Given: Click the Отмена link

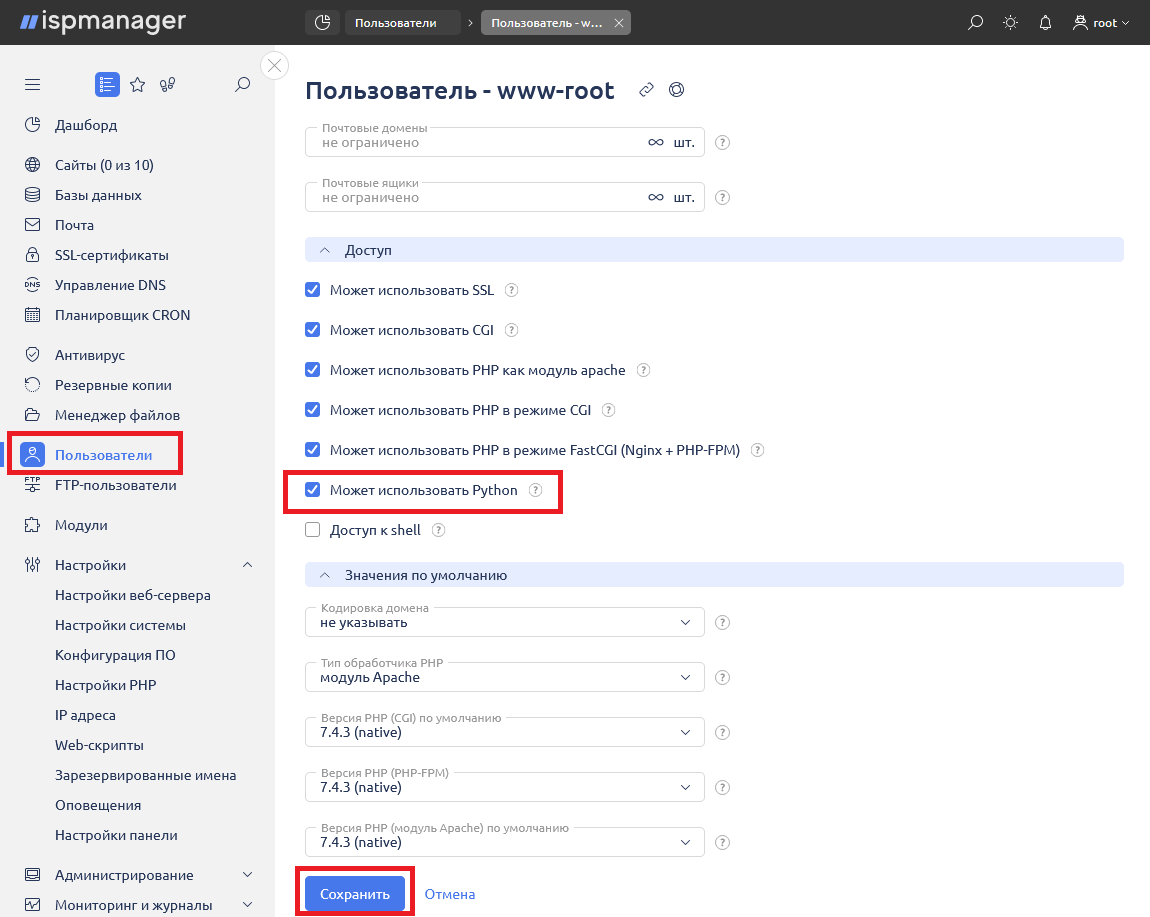Looking at the screenshot, I should pos(449,894).
